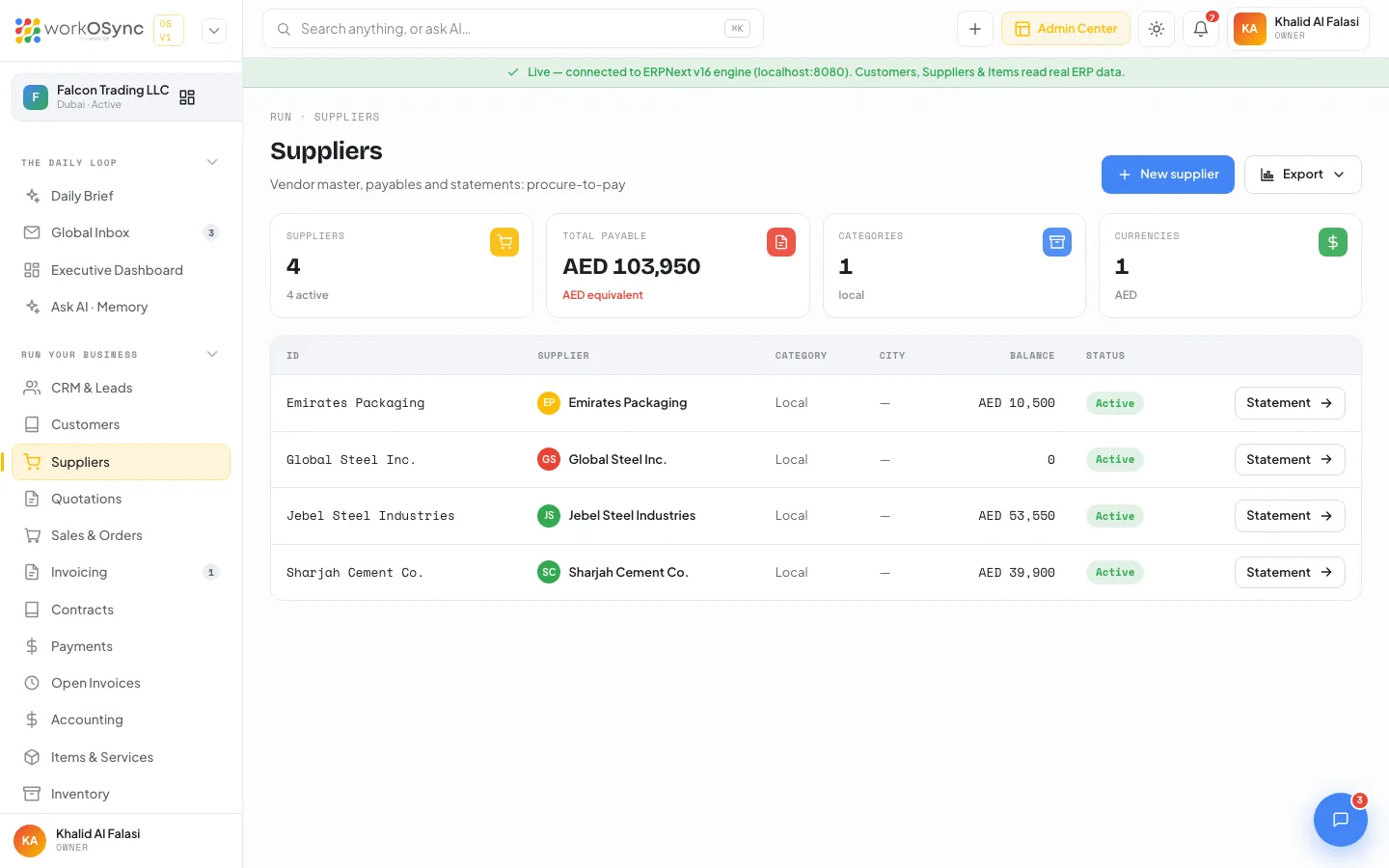The image size is (1389, 868).
Task: Open the Statement for Global Steel Inc.
Action: pos(1290,460)
